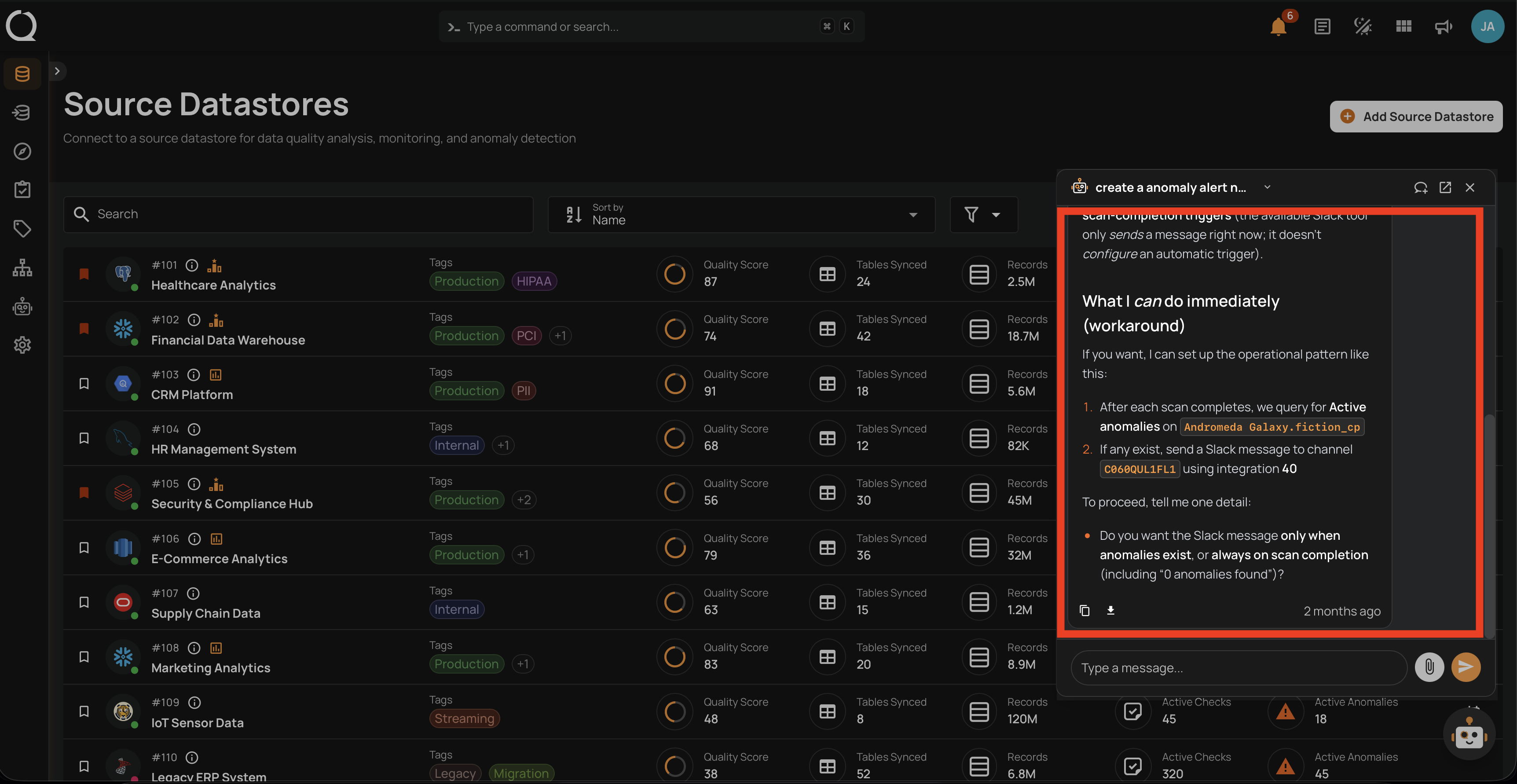Screen dimensions: 1517x784
Task: Toggle bookmark for Supply Chain Data
Action: 84,602
